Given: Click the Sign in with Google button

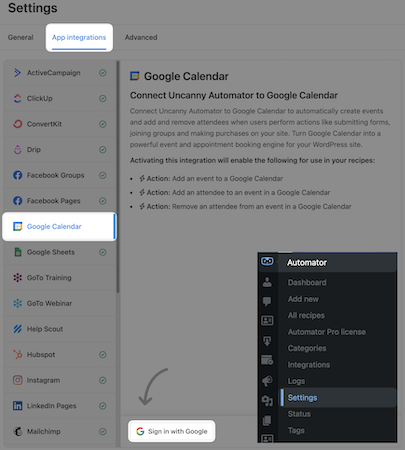Looking at the screenshot, I should 172,431.
